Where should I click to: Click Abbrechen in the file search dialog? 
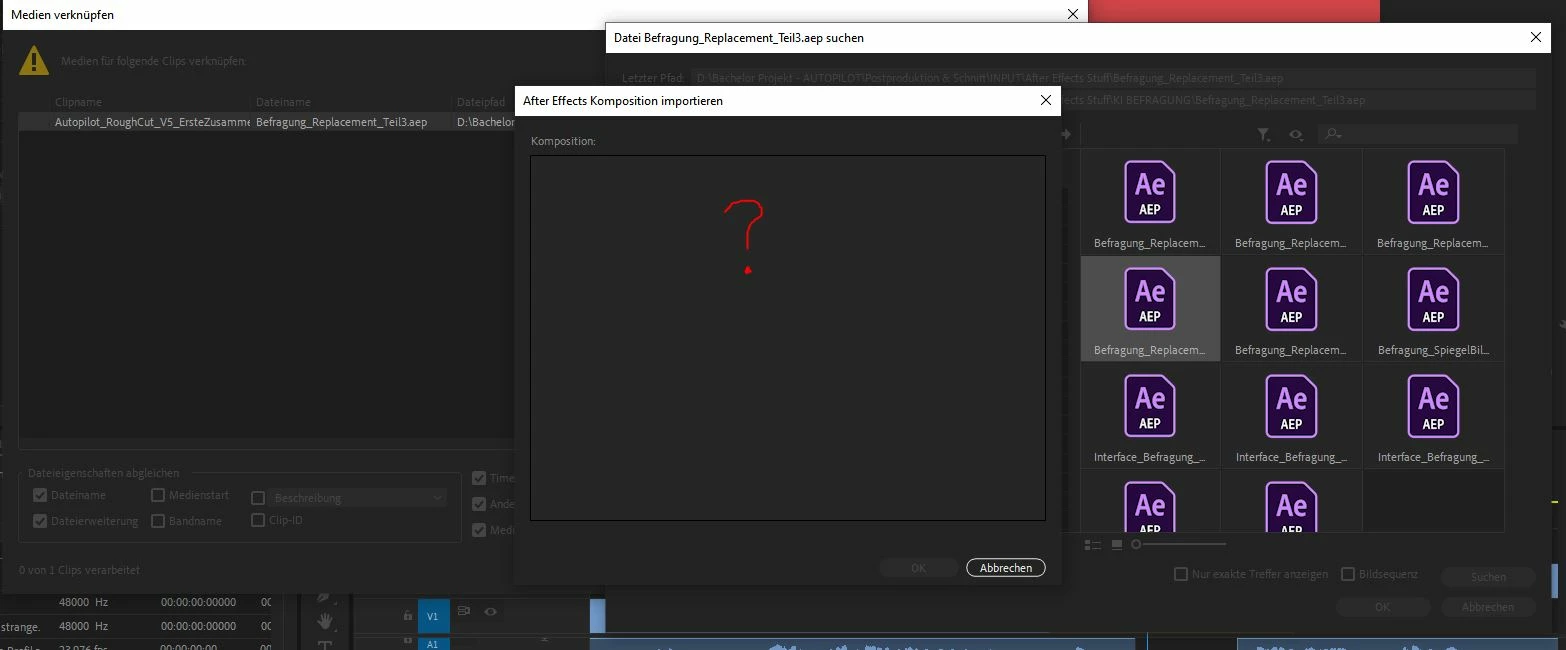[1488, 607]
